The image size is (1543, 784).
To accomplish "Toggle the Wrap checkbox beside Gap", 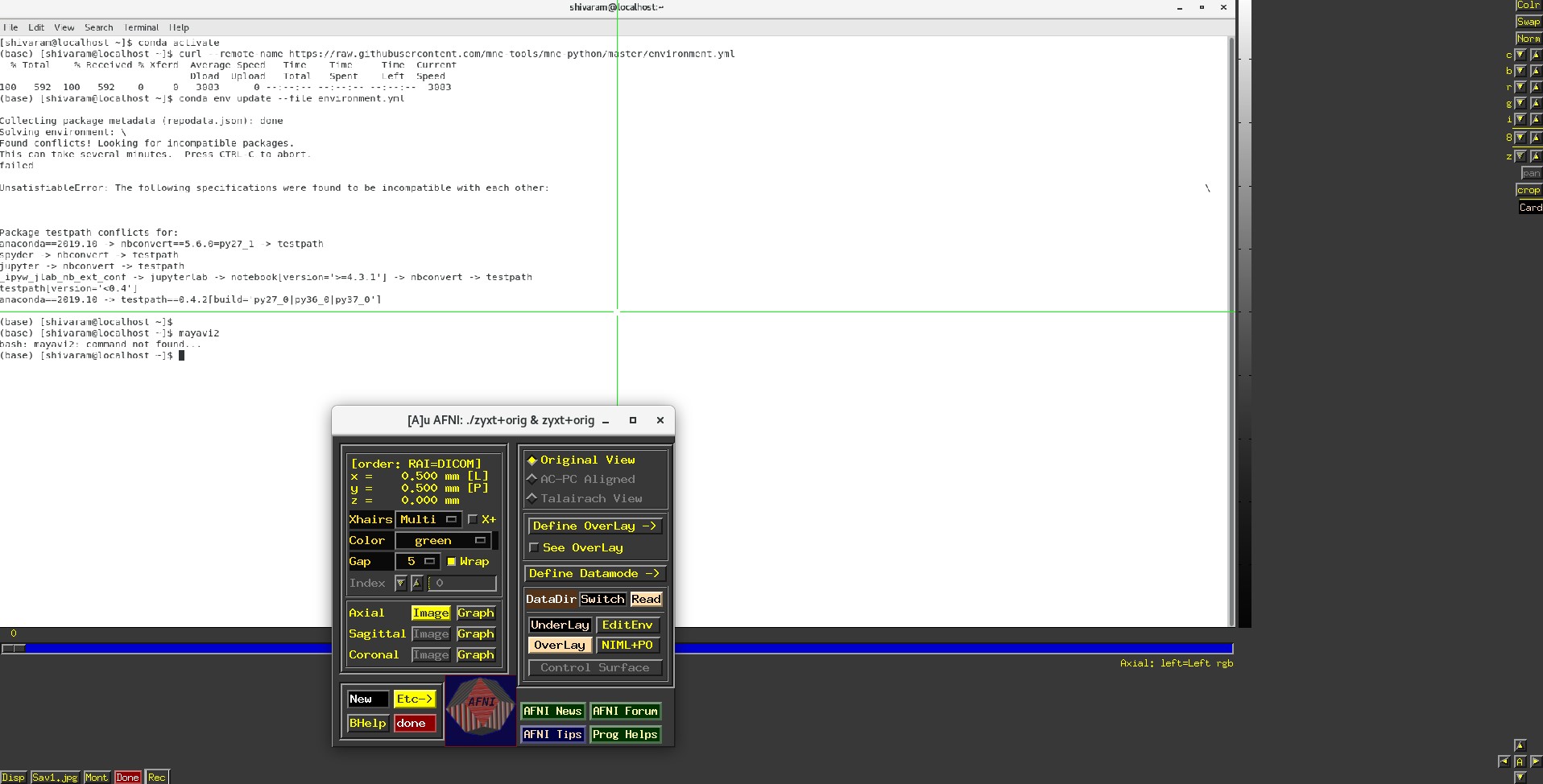I will pos(452,561).
